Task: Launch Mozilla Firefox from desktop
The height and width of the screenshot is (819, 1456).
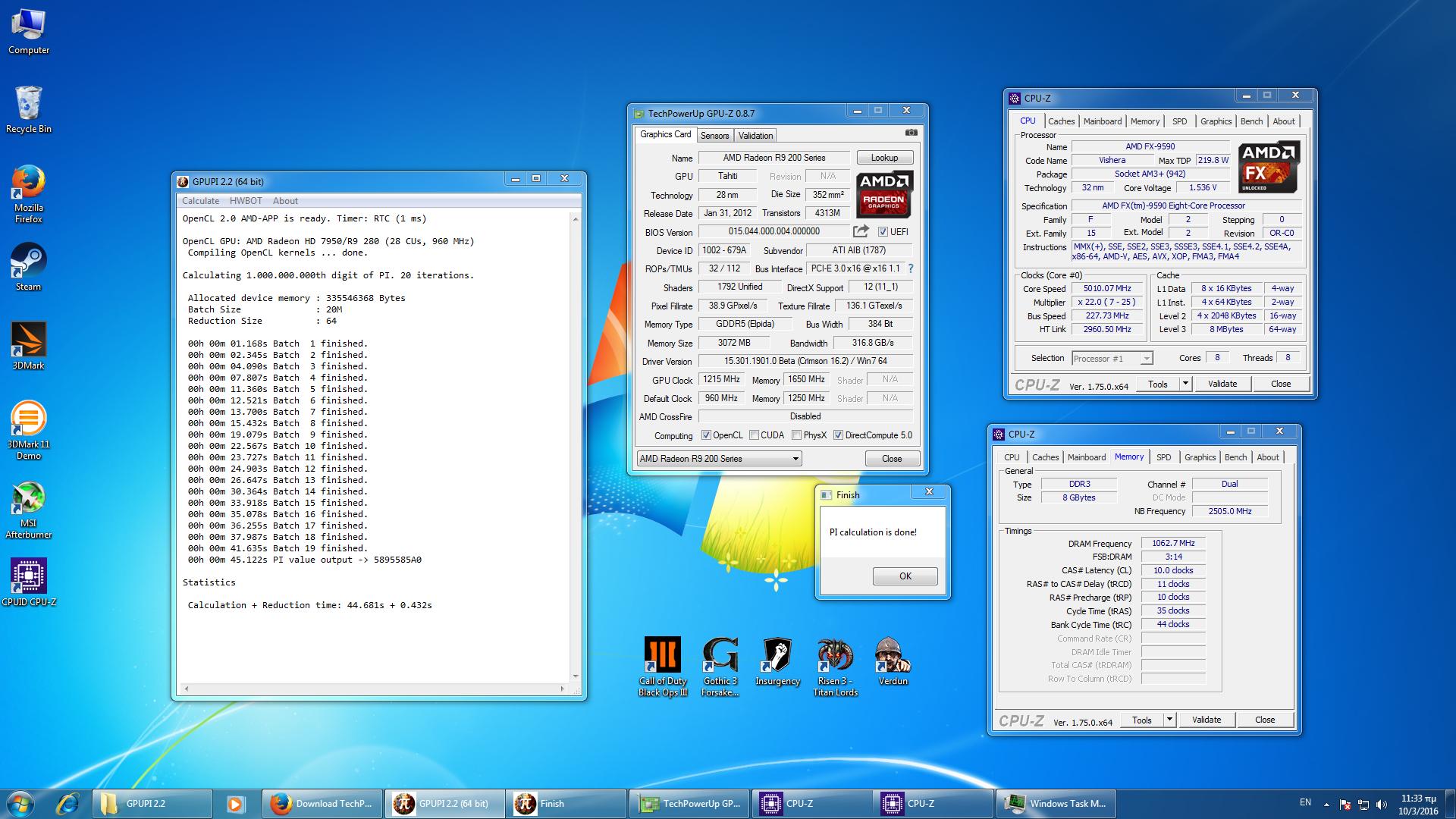Action: coord(29,193)
